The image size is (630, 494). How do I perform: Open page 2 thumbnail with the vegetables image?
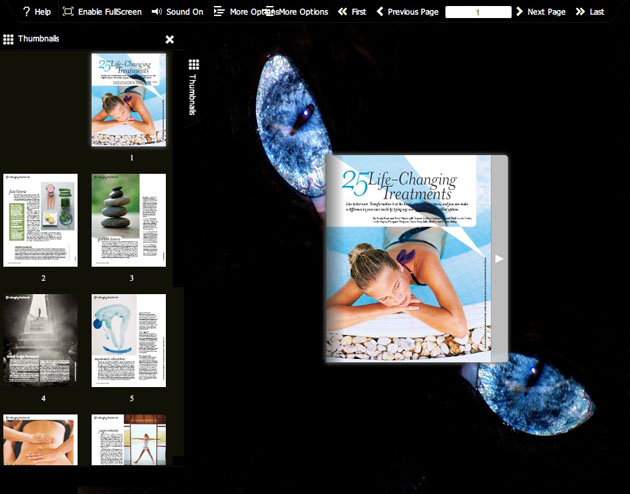click(x=41, y=220)
